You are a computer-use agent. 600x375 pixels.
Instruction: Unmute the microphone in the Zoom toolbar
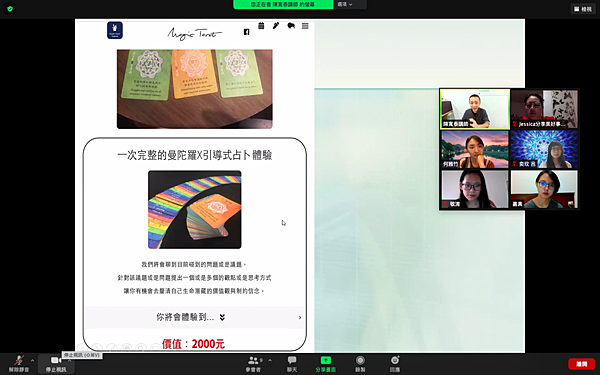pyautogui.click(x=18, y=364)
